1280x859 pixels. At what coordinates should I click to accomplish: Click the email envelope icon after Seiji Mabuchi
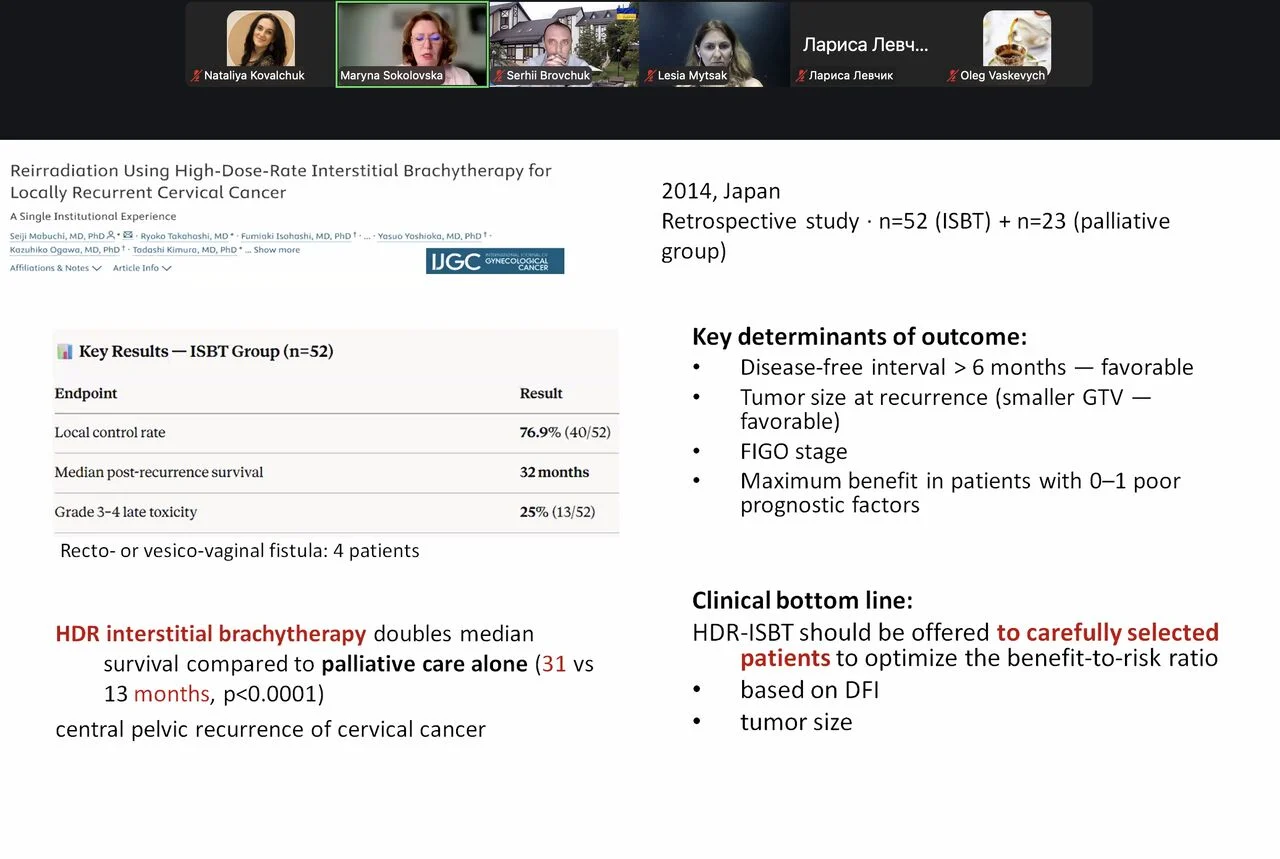pyautogui.click(x=128, y=235)
